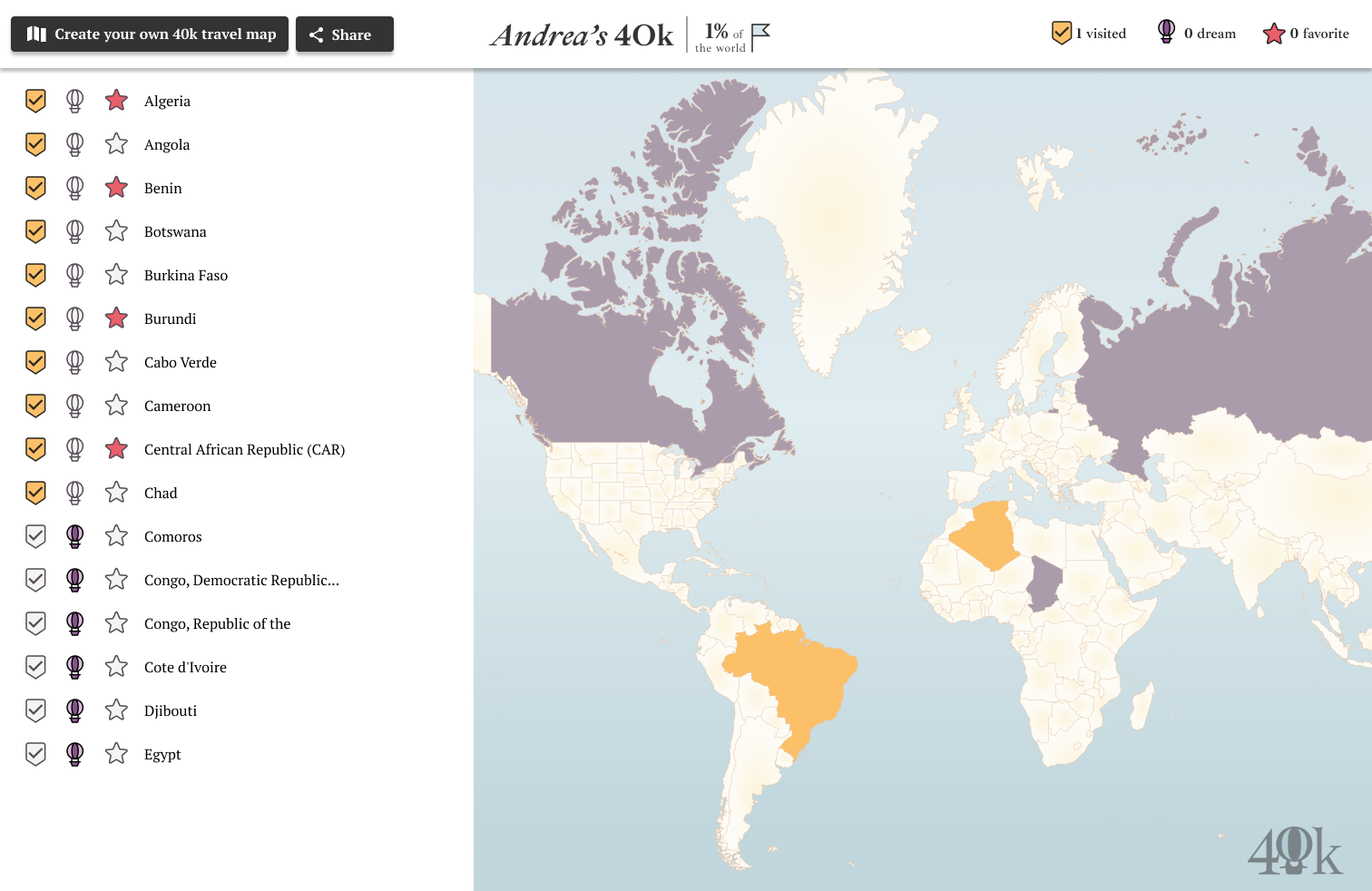Toggle visited checkmark for Algeria
The image size is (1372, 891).
pyautogui.click(x=35, y=101)
